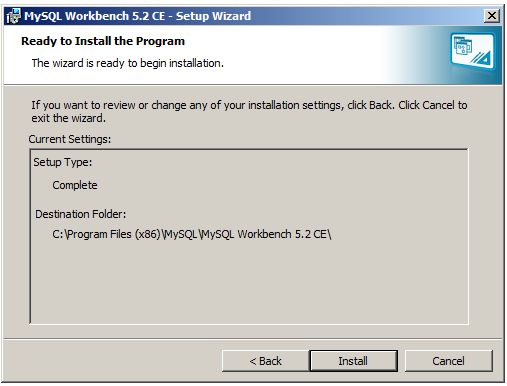Image resolution: width=507 pixels, height=386 pixels.
Task: Click the C:\Program Files (x86) destination path
Action: tap(192, 234)
